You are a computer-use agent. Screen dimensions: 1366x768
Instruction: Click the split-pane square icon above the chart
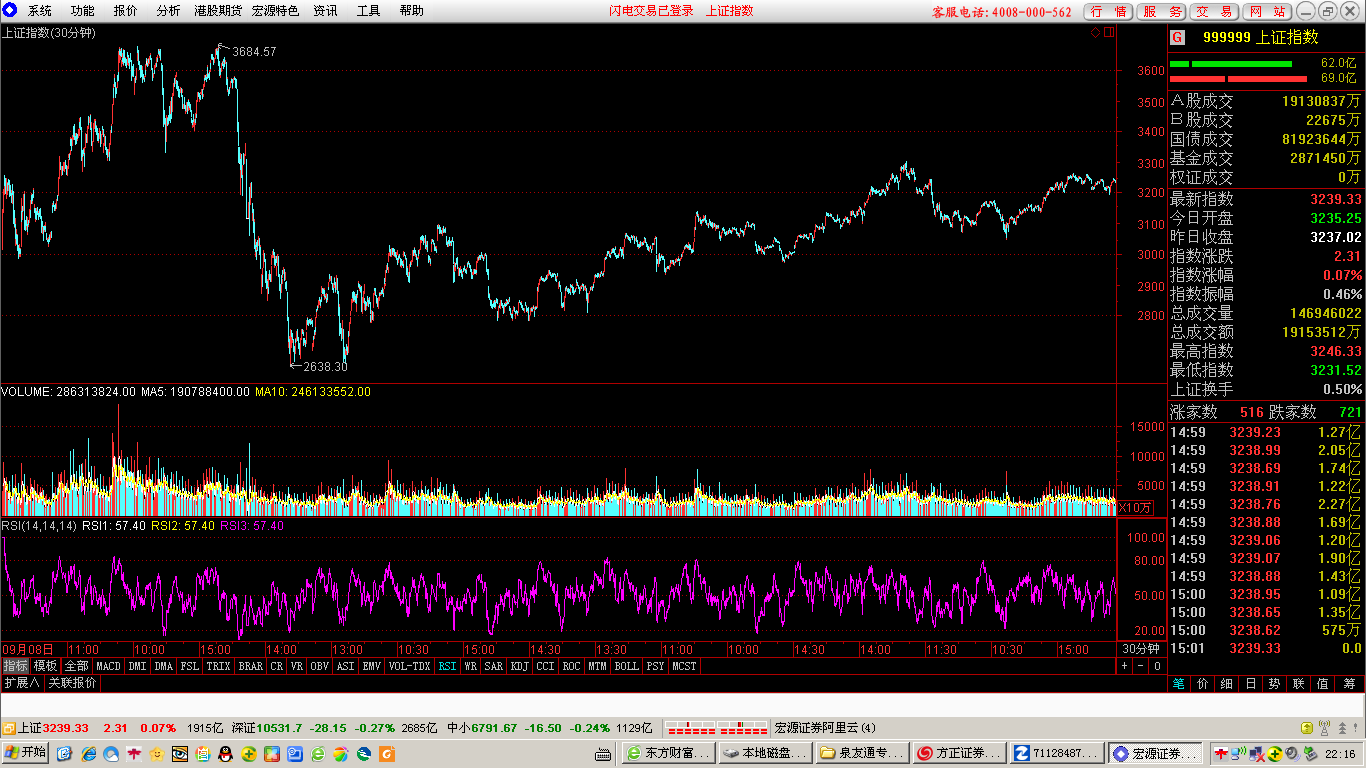(x=1108, y=33)
